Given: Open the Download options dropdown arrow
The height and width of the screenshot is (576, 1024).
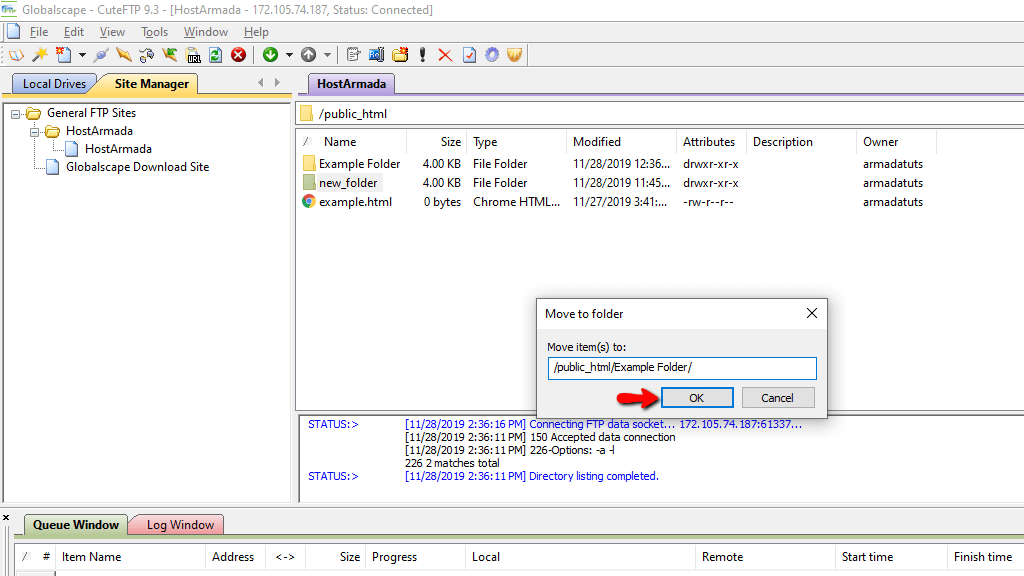Looking at the screenshot, I should click(x=289, y=55).
